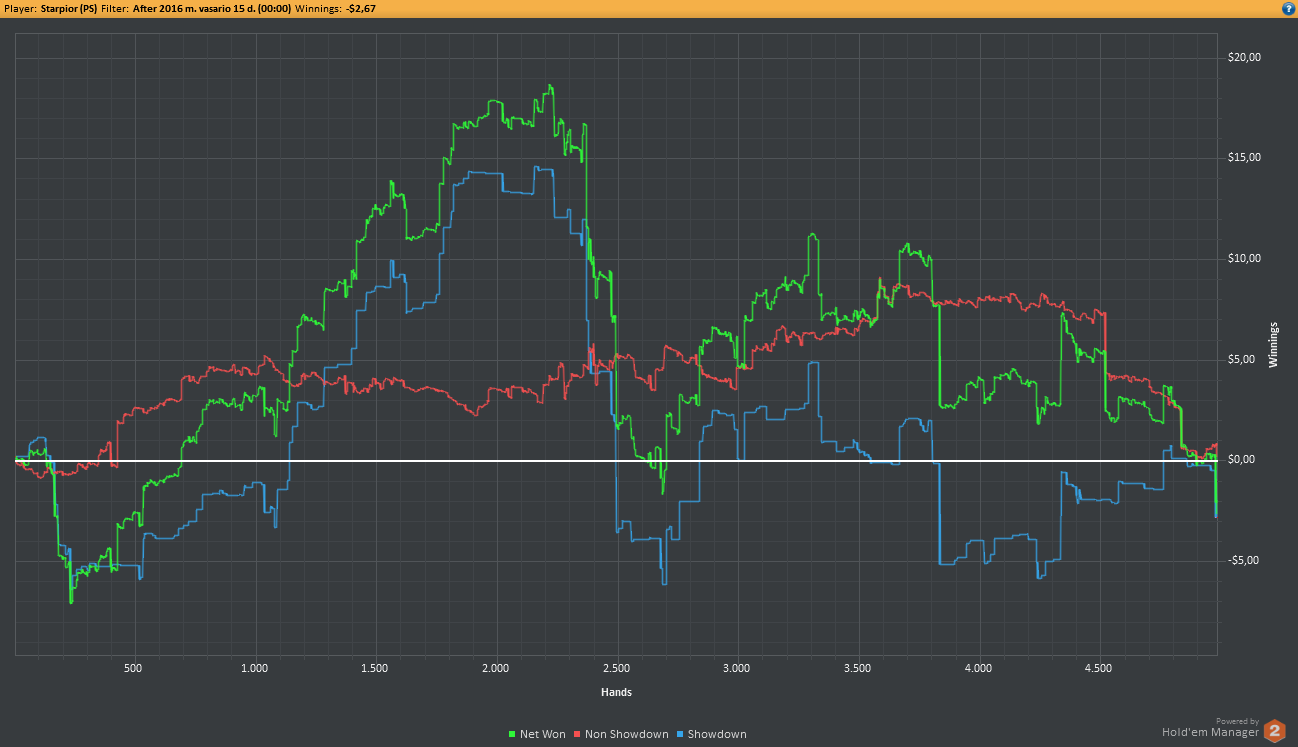Viewport: 1298px width, 747px height.
Task: Click the 3.000 hands axis label
Action: tap(737, 668)
